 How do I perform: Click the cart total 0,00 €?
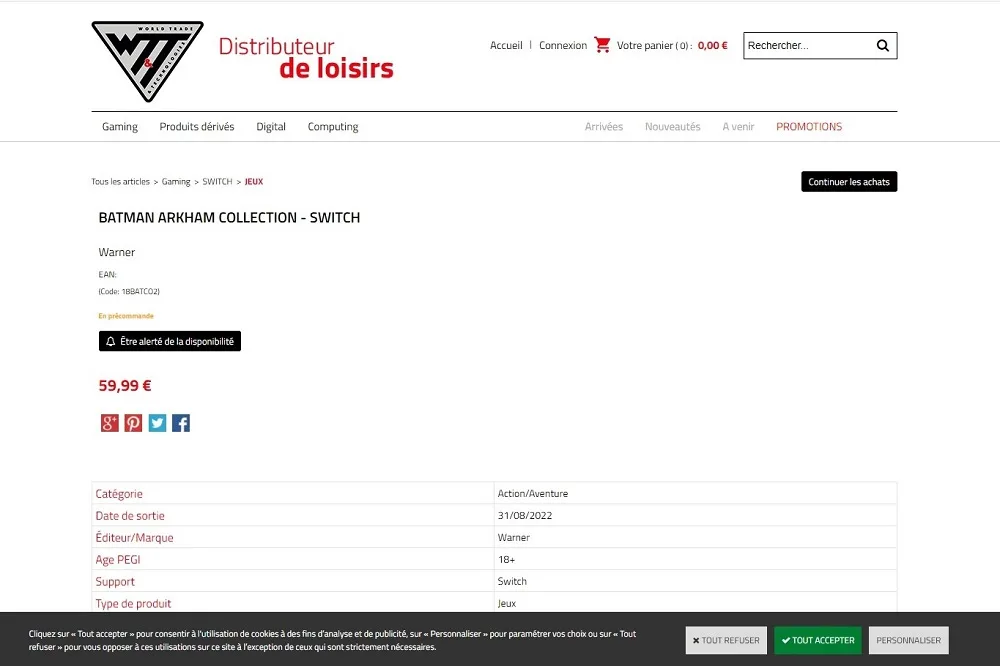(x=712, y=45)
